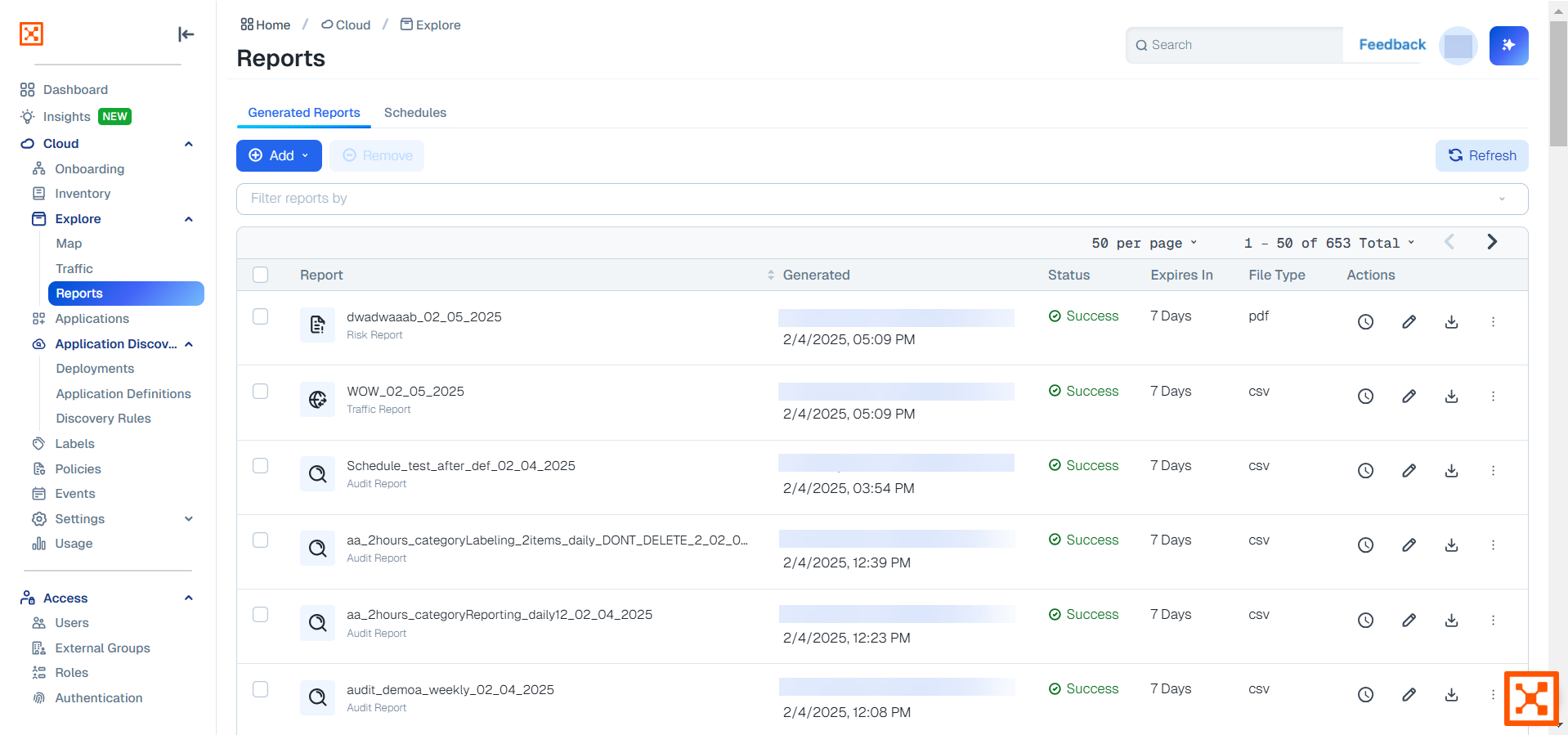
Task: Open Traffic under Explore
Action: pos(74,269)
